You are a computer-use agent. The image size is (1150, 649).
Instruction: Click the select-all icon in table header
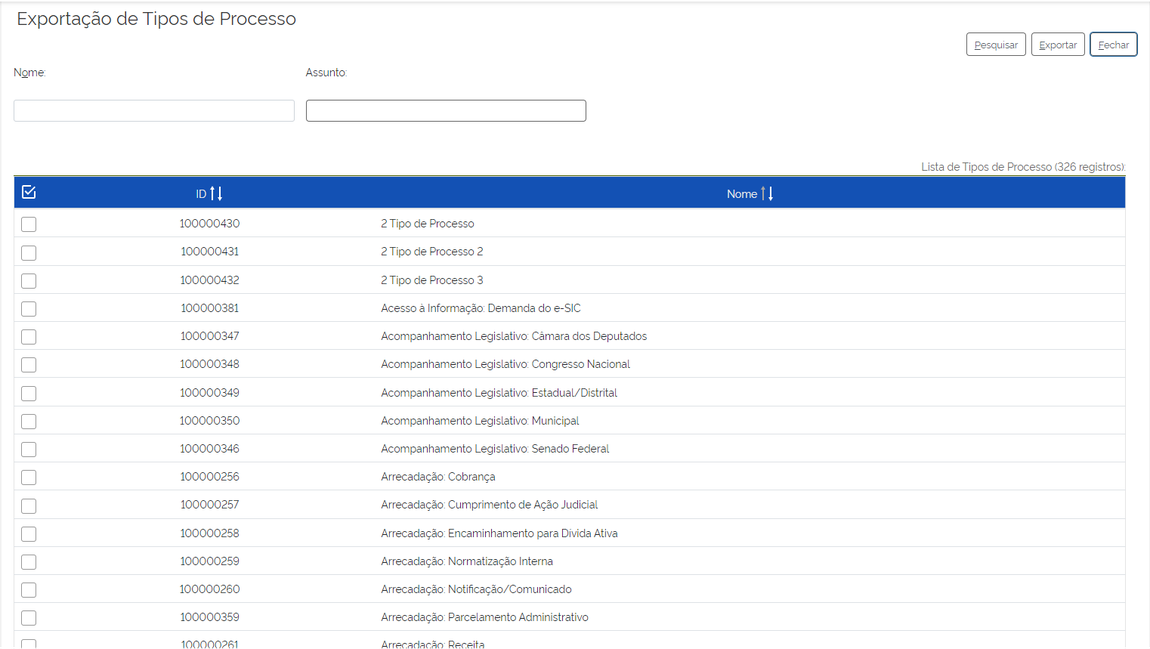(x=29, y=192)
